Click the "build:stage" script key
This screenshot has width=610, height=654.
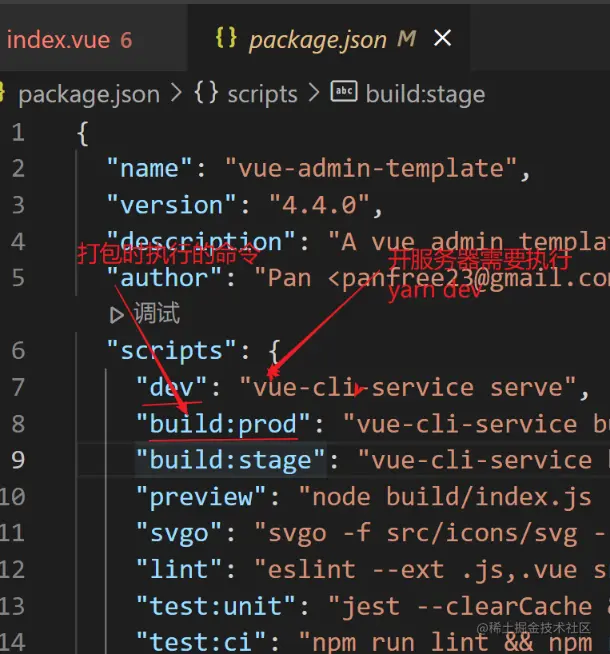point(231,460)
